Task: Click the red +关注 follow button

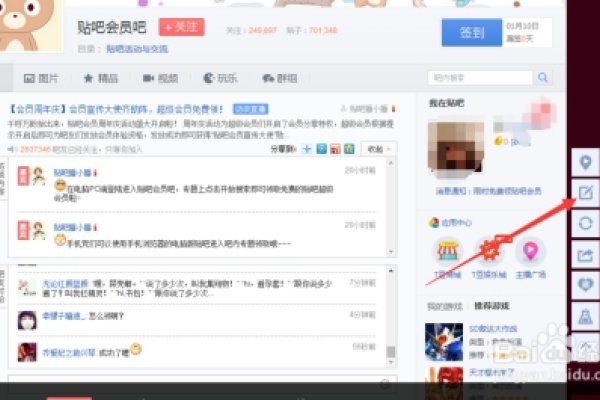Action: click(181, 27)
